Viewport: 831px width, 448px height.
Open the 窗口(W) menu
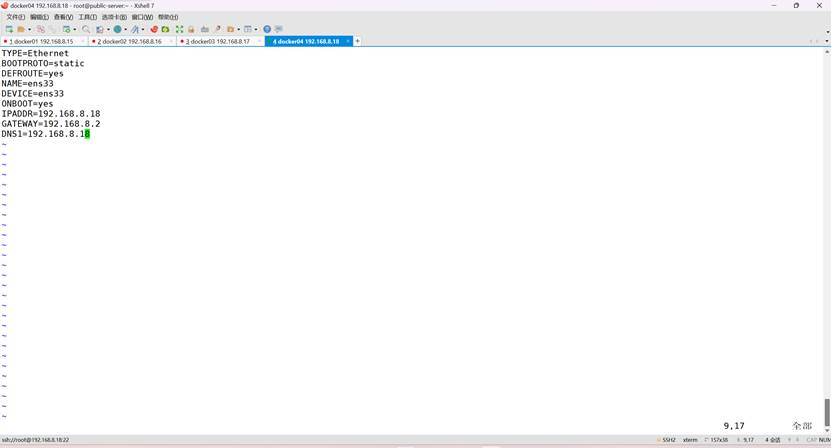click(x=142, y=17)
